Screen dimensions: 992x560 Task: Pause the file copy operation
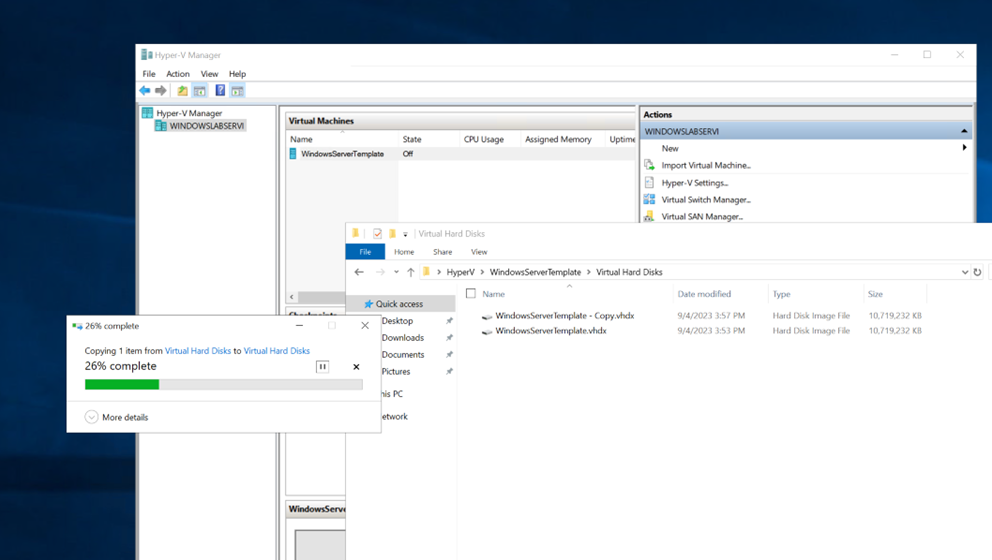[x=322, y=367]
